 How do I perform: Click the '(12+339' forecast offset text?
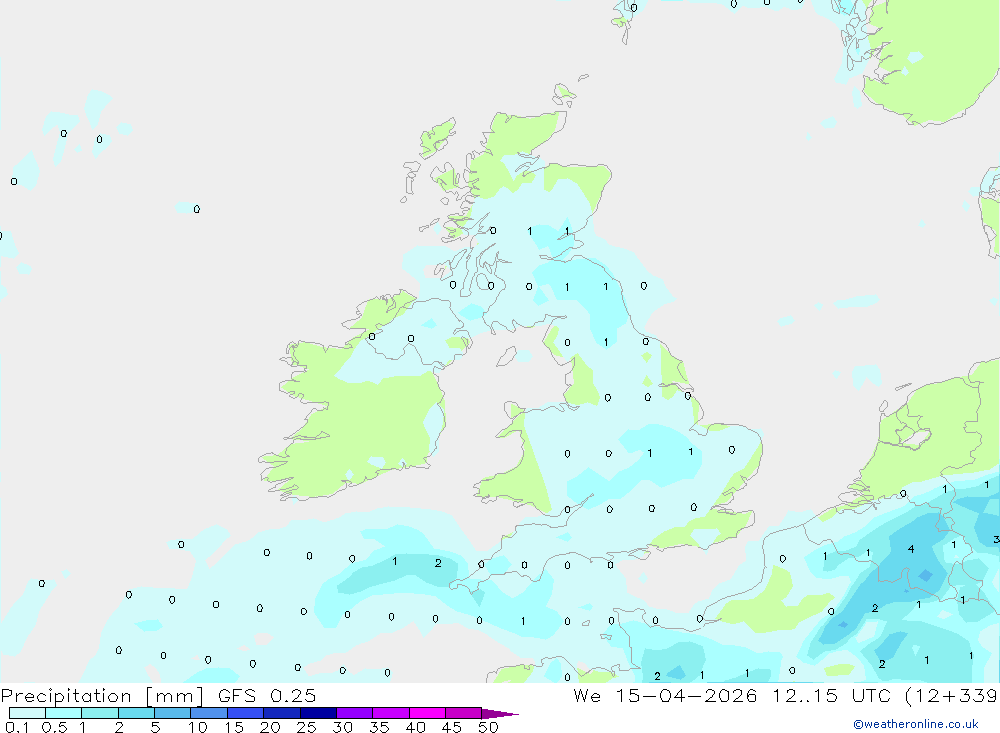tap(951, 696)
